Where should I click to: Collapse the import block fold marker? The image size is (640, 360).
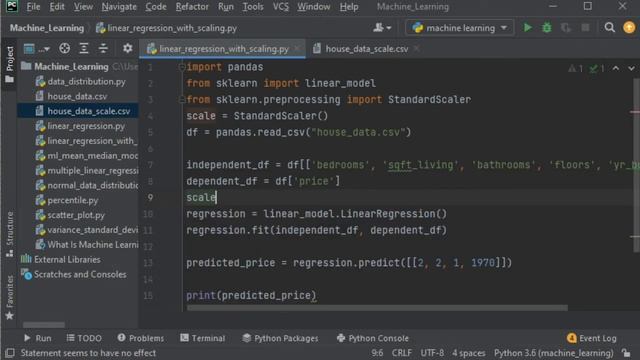(182, 67)
